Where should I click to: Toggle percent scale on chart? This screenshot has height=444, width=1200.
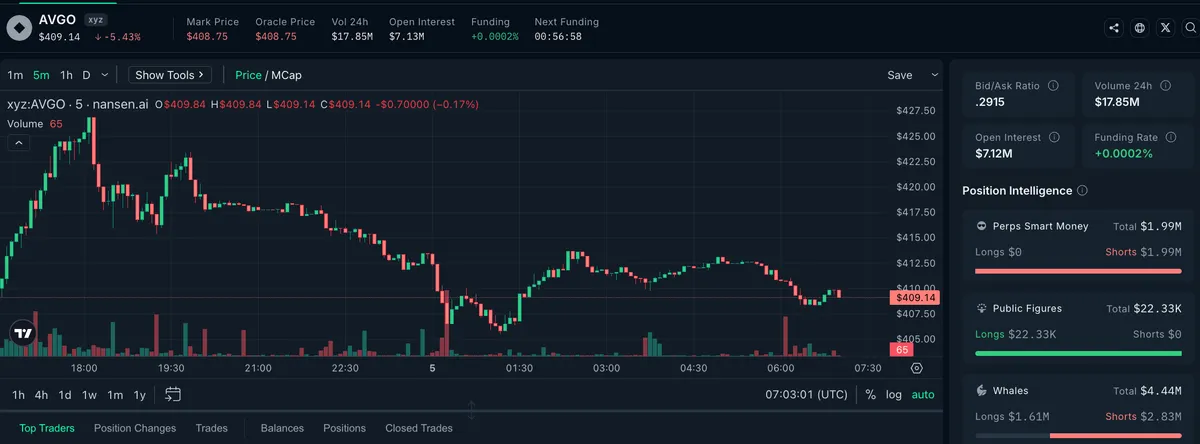(x=870, y=394)
